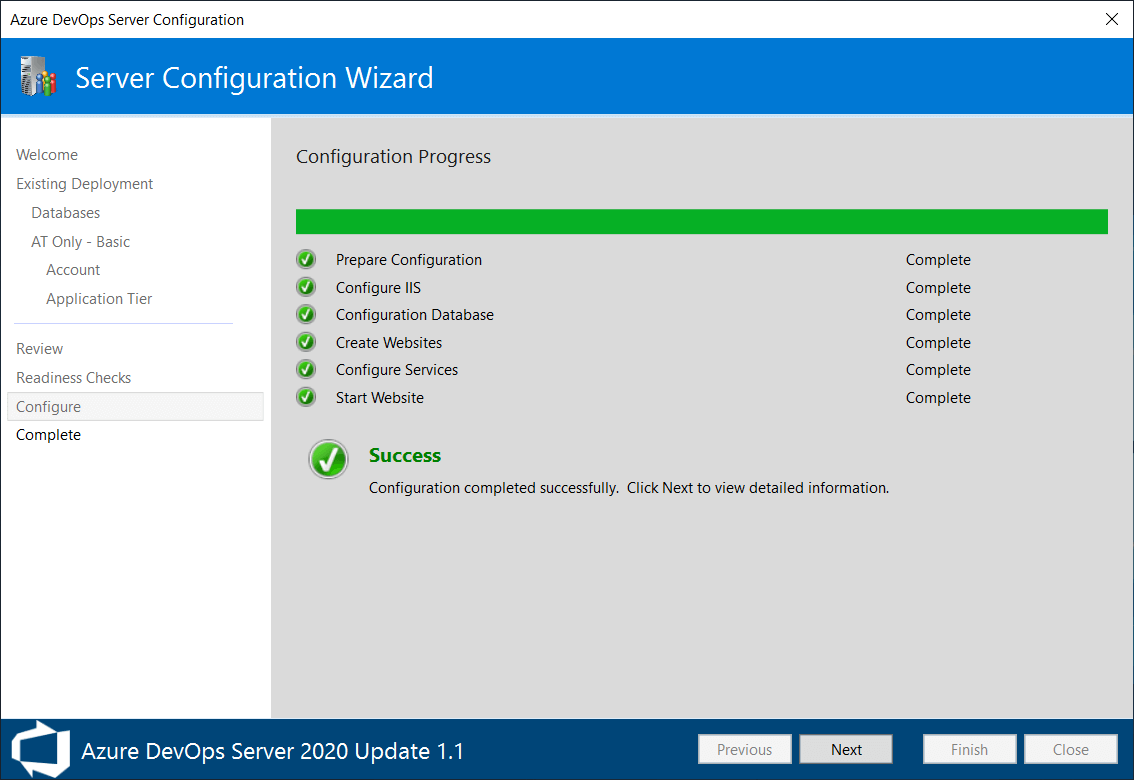The width and height of the screenshot is (1134, 780).
Task: Click the green configuration progress bar
Action: tap(701, 222)
